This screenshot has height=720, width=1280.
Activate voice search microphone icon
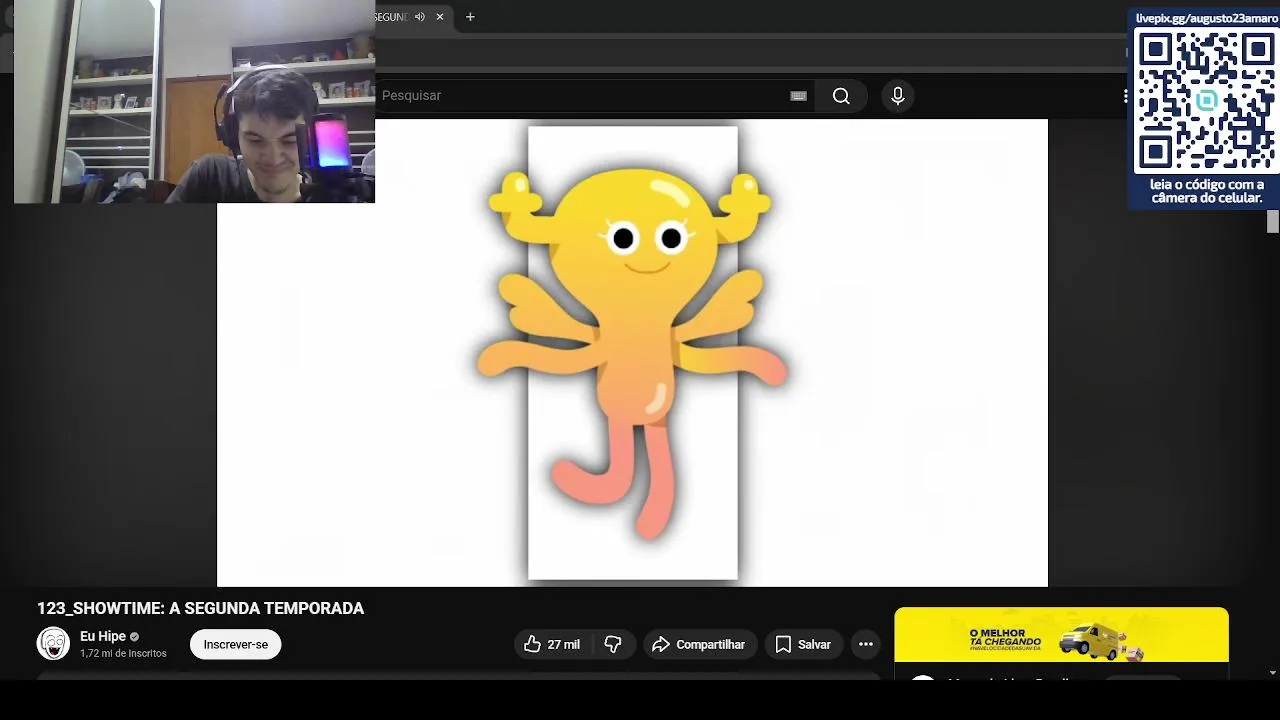(x=897, y=96)
